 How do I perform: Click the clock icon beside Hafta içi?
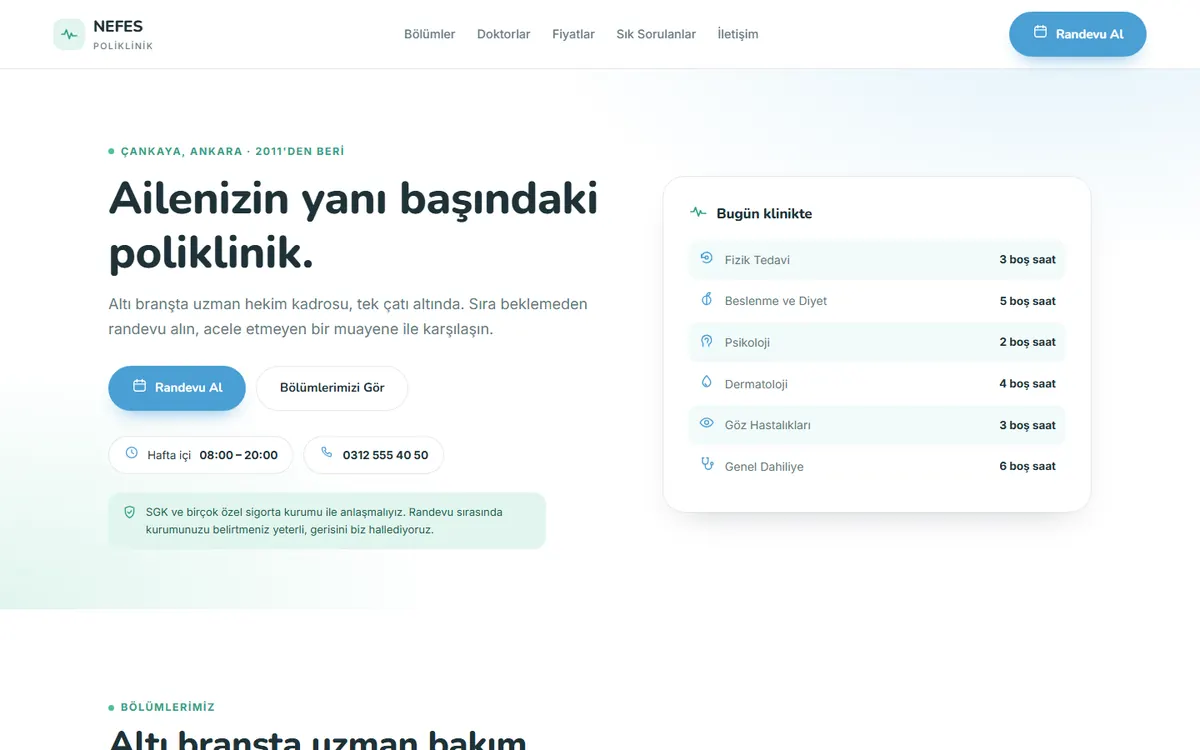pos(131,453)
